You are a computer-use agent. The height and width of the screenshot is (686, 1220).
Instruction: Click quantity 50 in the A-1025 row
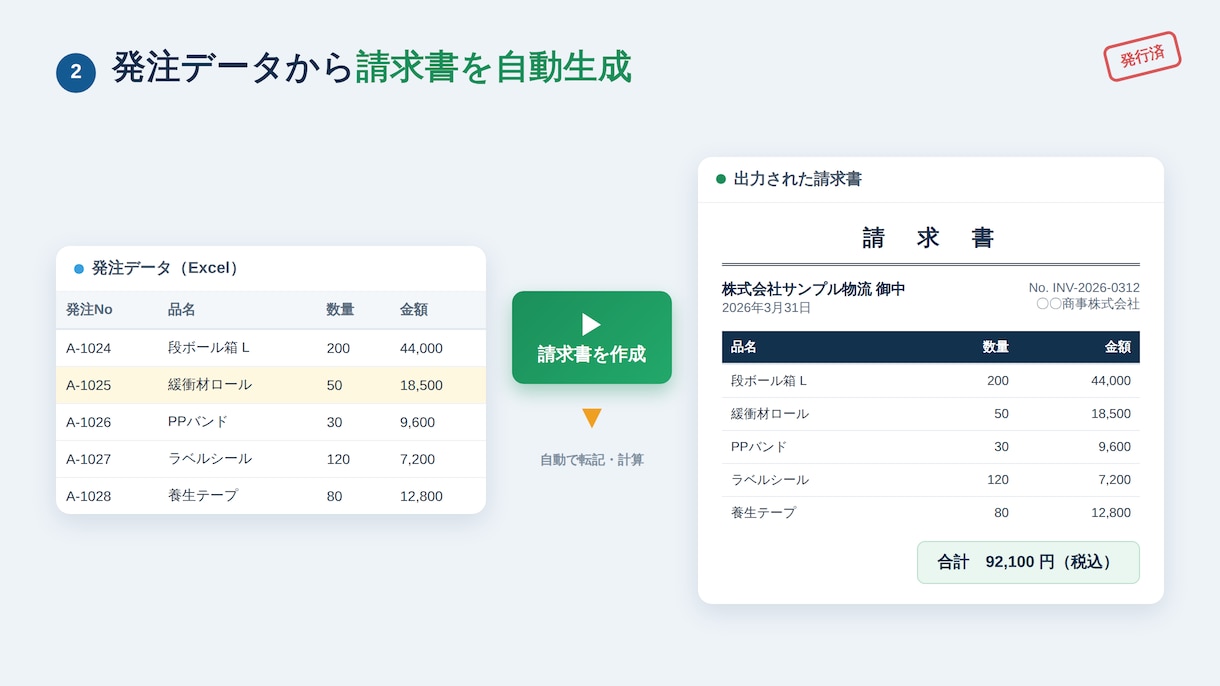[334, 385]
